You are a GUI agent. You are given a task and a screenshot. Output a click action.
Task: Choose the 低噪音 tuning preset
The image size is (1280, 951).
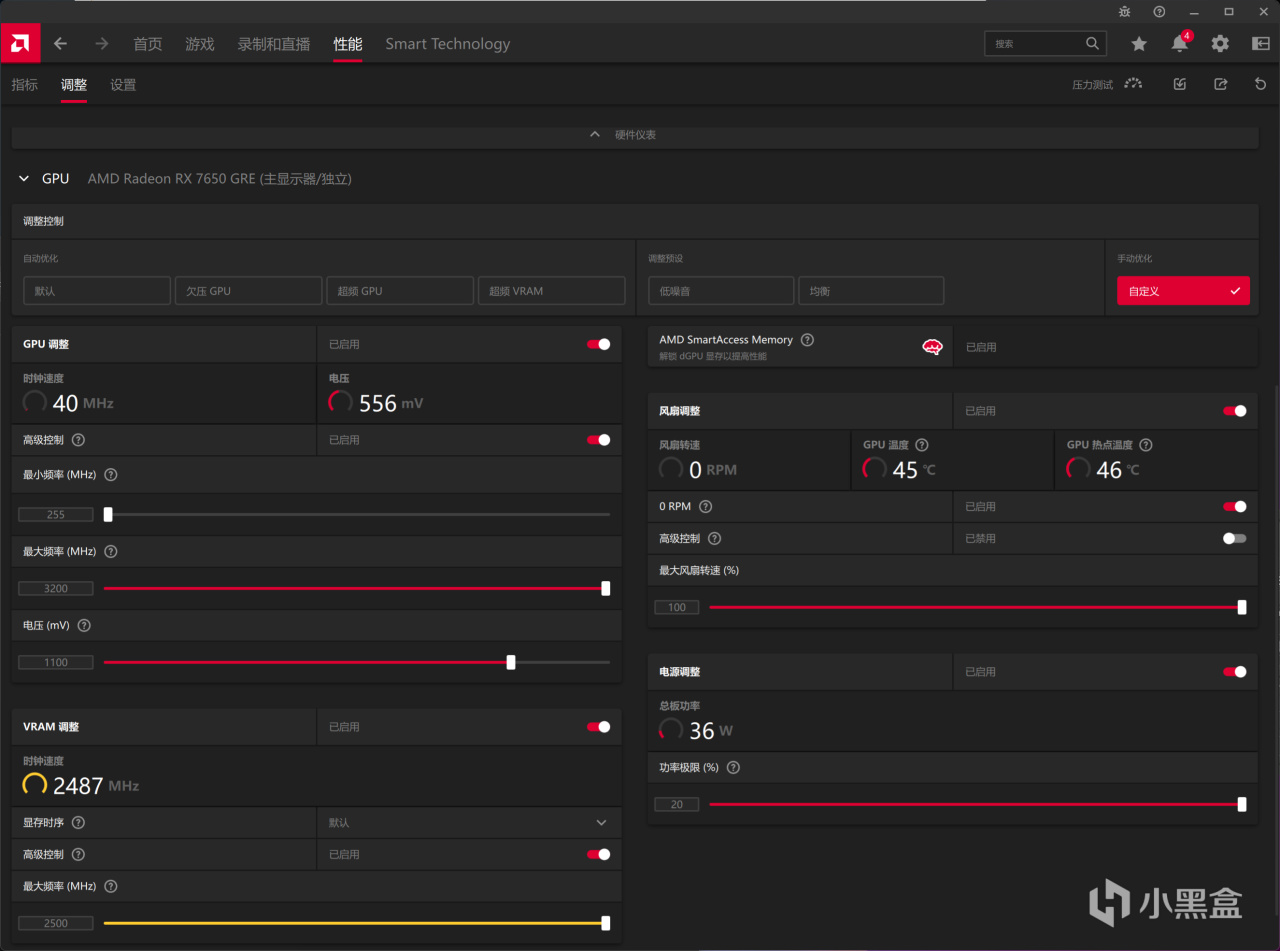click(x=721, y=291)
